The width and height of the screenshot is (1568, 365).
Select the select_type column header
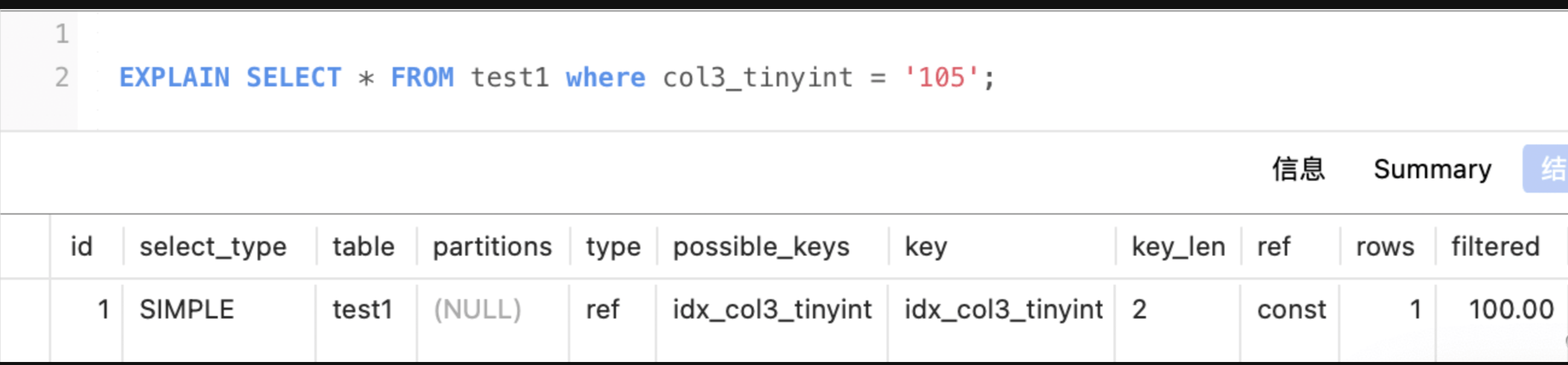tap(212, 247)
